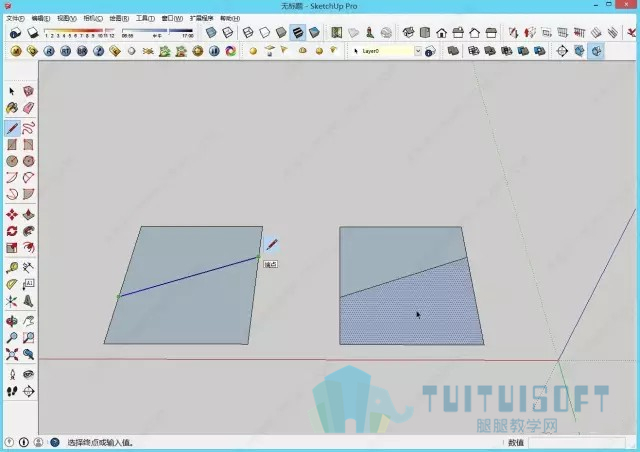
Task: Click the measurements value input box
Action: tap(576, 443)
